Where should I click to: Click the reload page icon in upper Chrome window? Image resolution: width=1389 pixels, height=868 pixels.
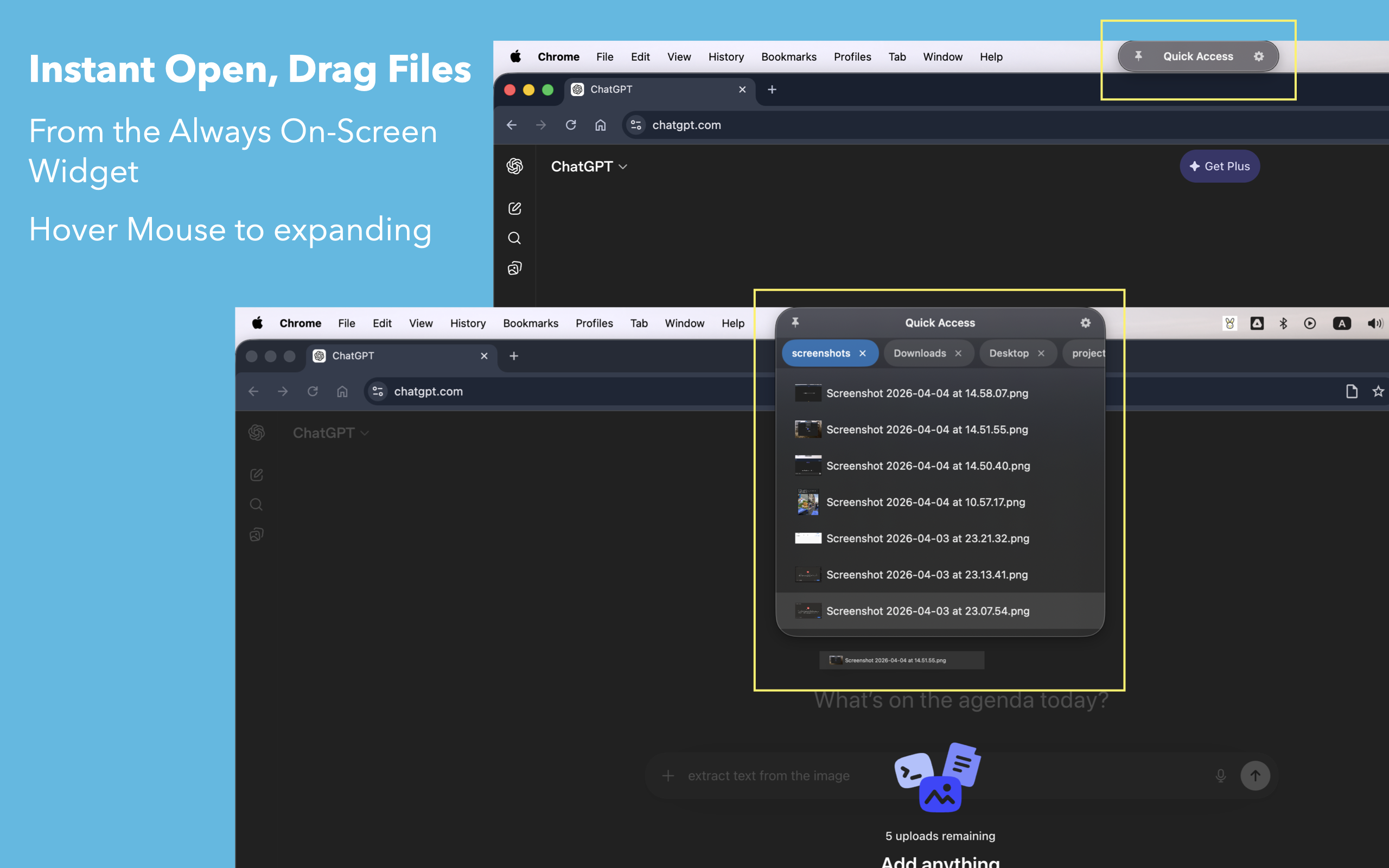(571, 125)
